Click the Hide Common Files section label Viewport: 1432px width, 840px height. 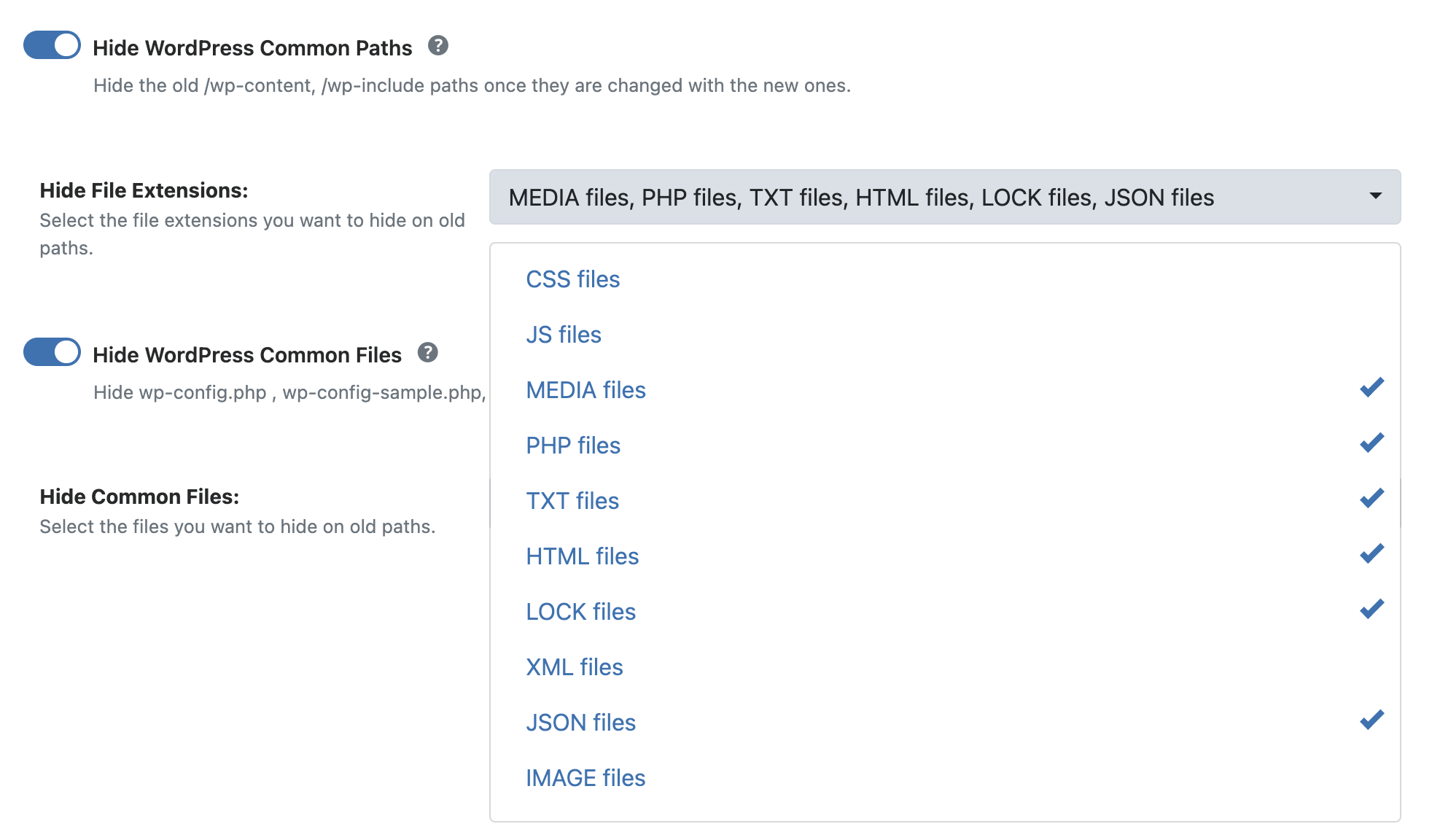pyautogui.click(x=141, y=497)
